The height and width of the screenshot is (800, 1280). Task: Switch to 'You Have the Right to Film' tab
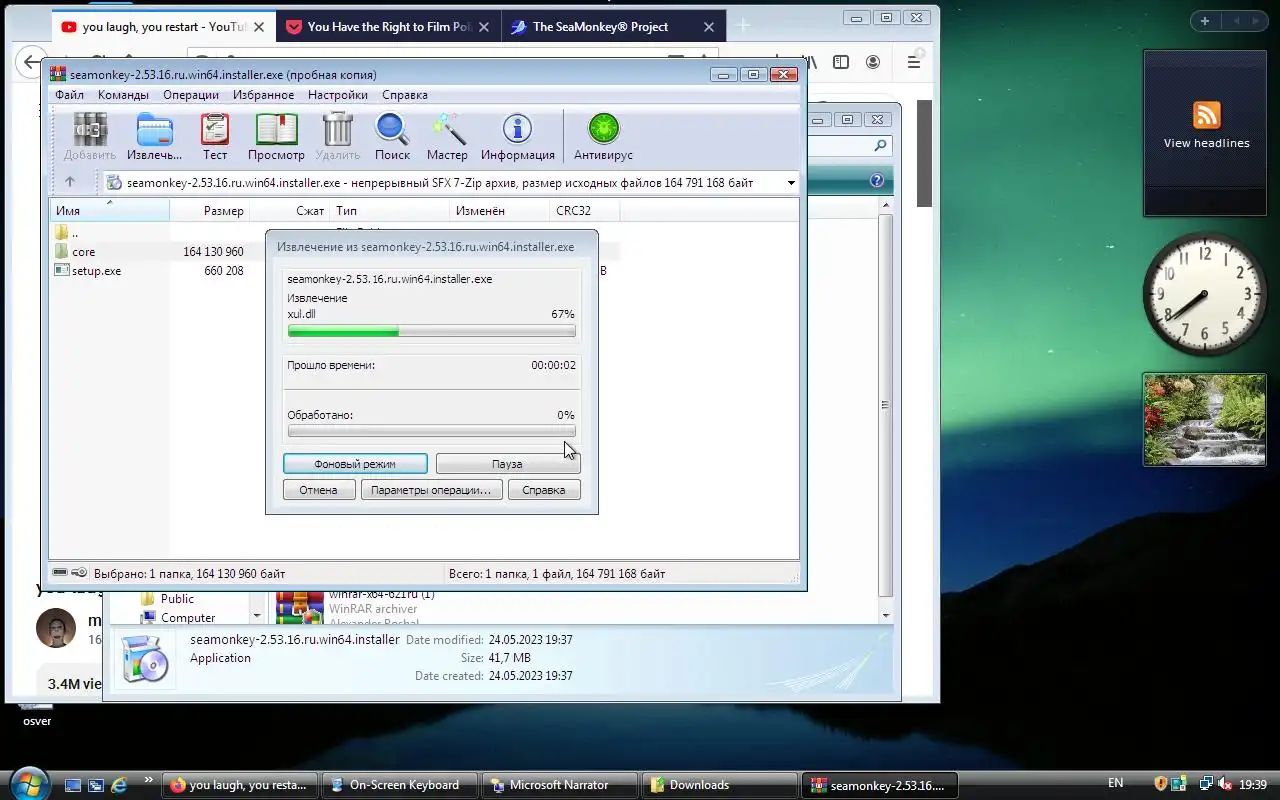(x=388, y=27)
